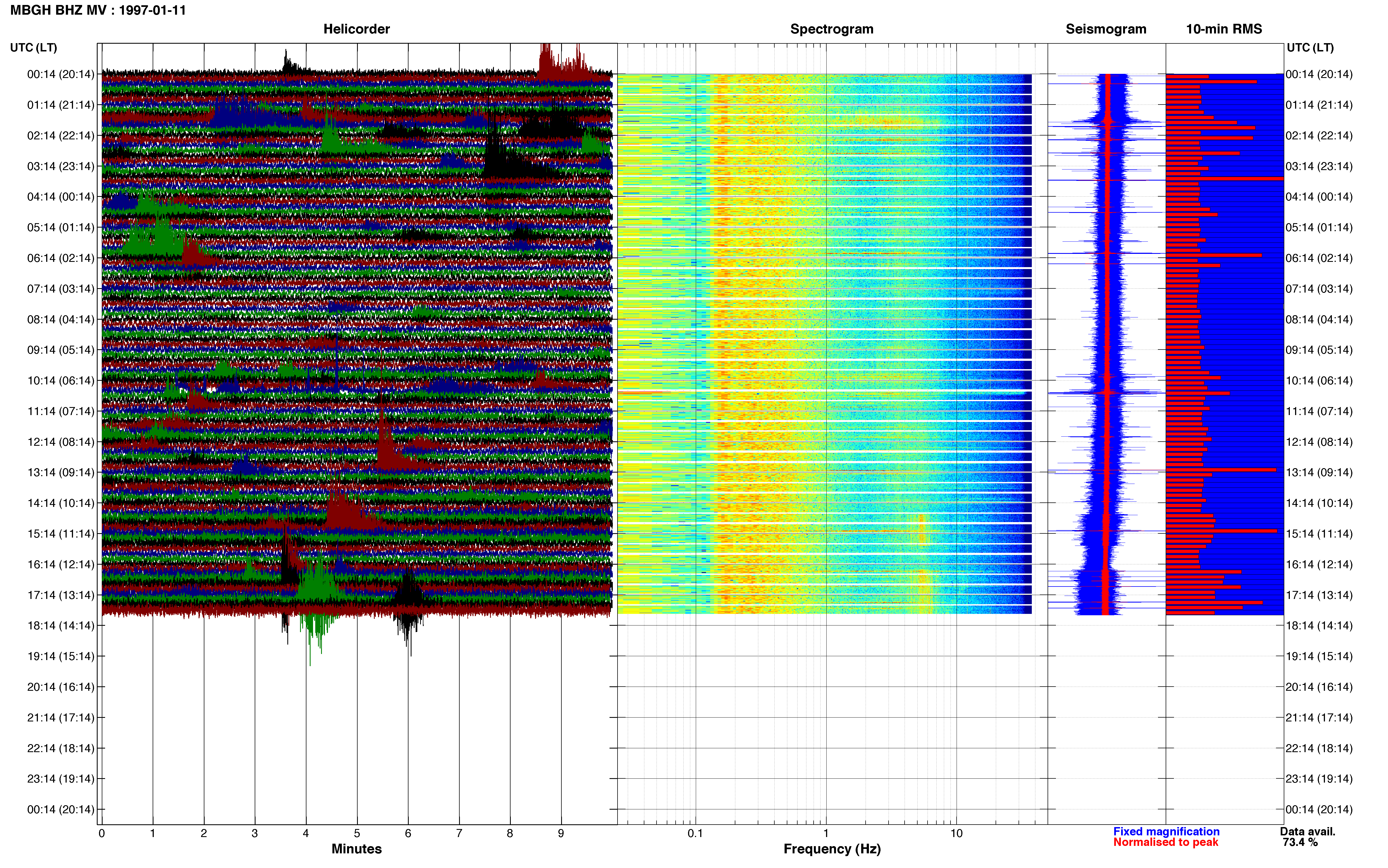Click left time label '22:14 (18:14)'
1388x868 pixels.
coord(60,748)
